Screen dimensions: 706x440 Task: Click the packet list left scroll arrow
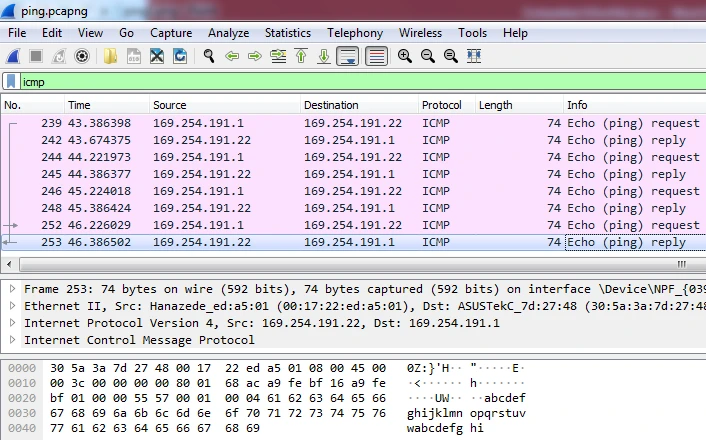(9, 264)
